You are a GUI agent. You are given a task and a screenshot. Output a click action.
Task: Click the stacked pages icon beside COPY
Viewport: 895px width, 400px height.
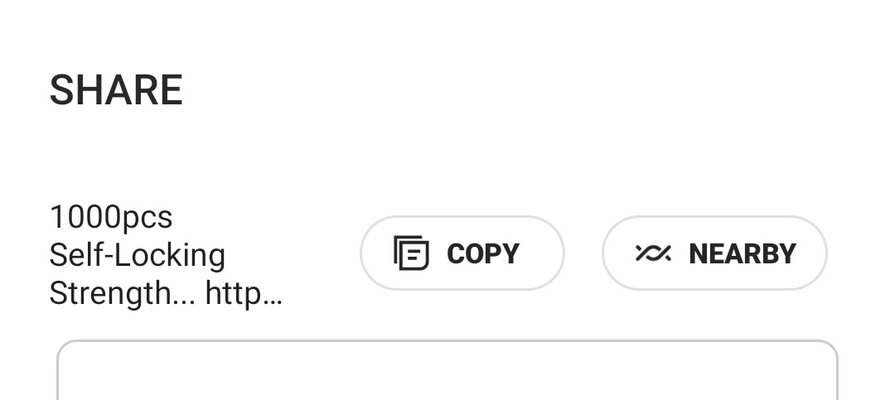point(411,253)
